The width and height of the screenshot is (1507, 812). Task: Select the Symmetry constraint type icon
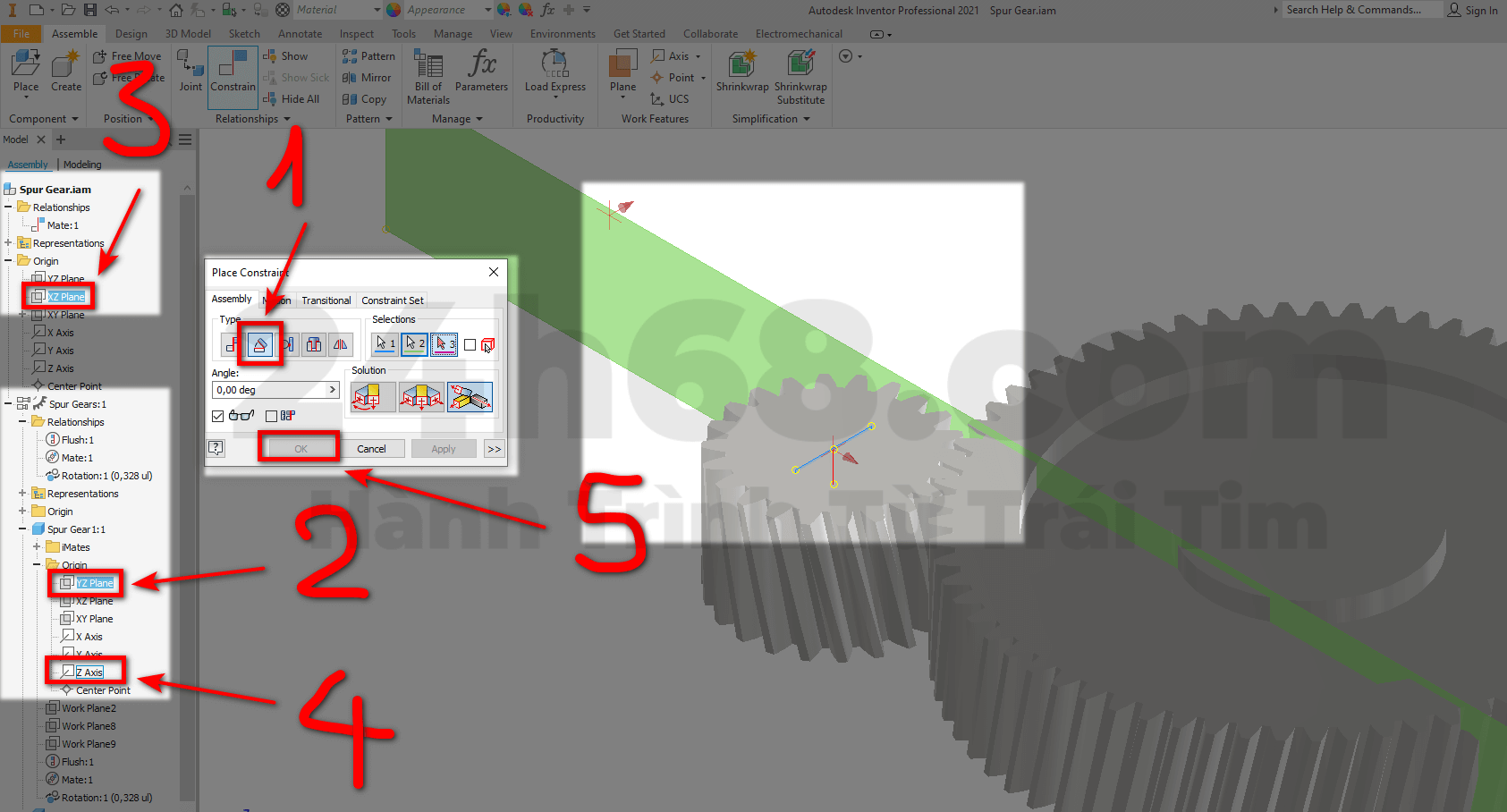340,344
